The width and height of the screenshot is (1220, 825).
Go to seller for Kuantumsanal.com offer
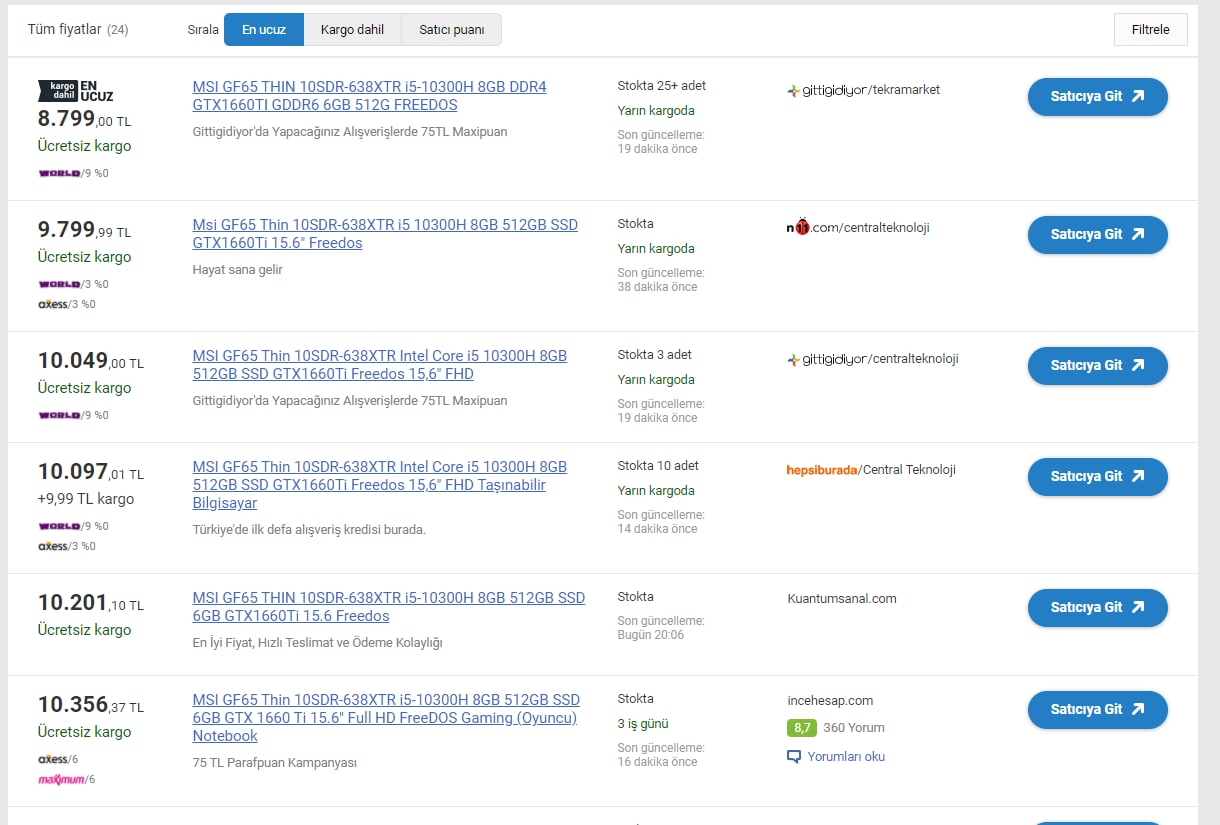pos(1097,608)
